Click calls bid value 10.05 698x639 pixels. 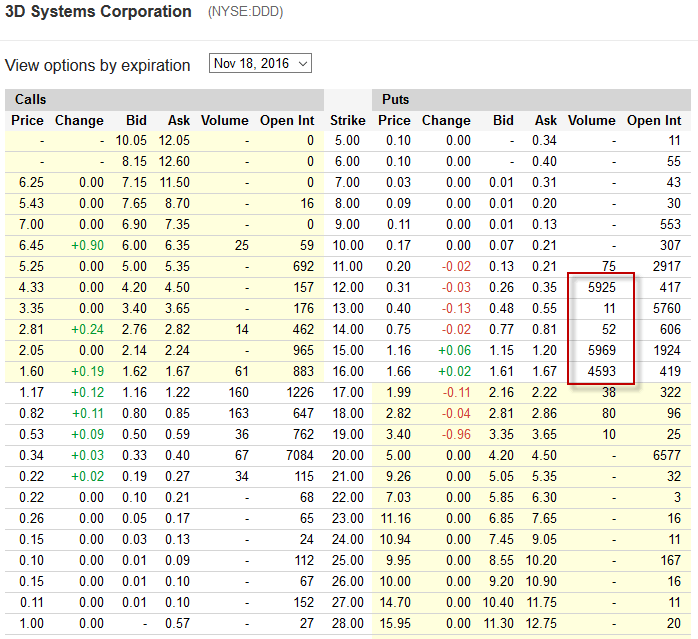(x=131, y=141)
